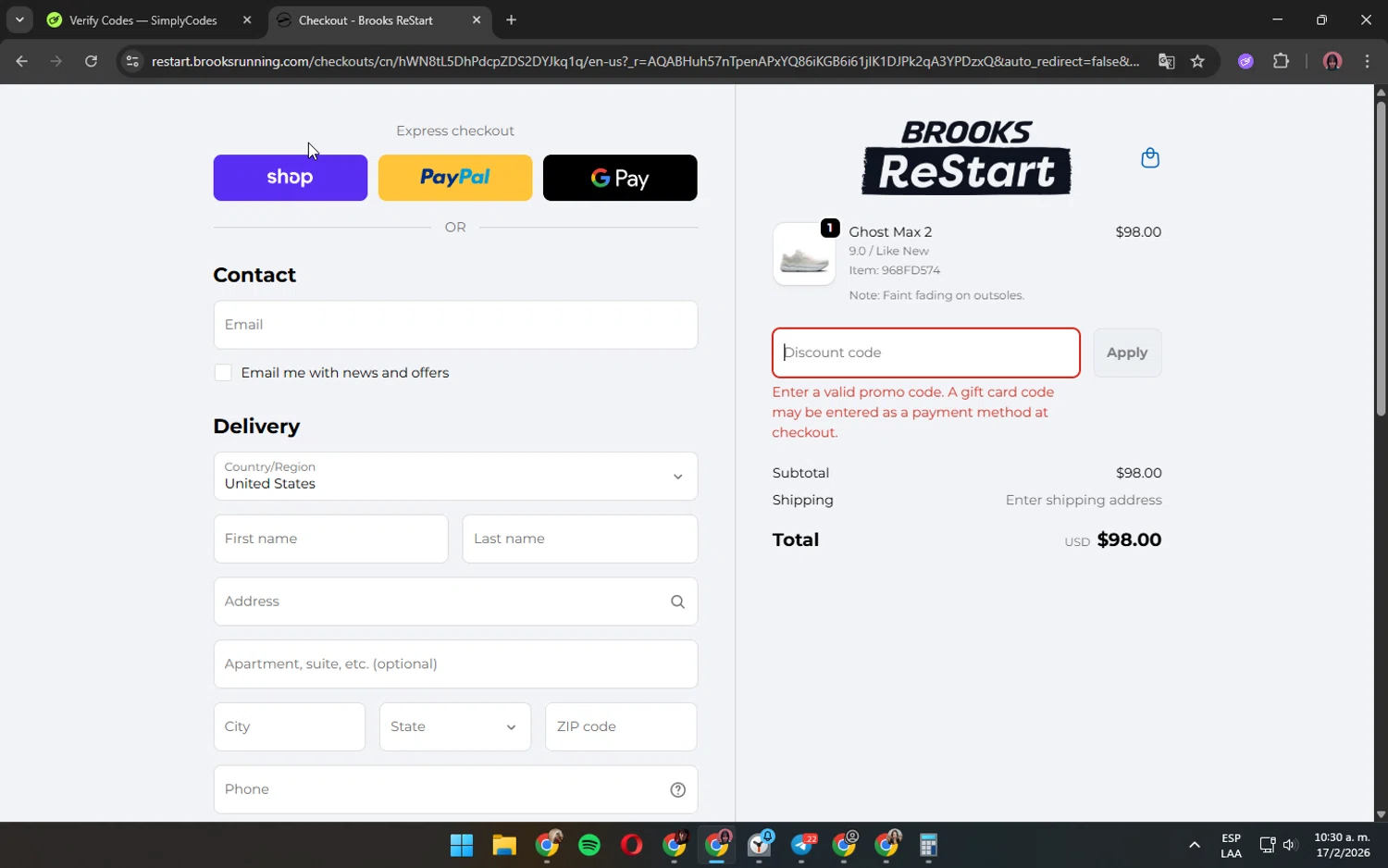This screenshot has width=1388, height=868.
Task: Open the shopping bag cart icon
Action: 1150,158
